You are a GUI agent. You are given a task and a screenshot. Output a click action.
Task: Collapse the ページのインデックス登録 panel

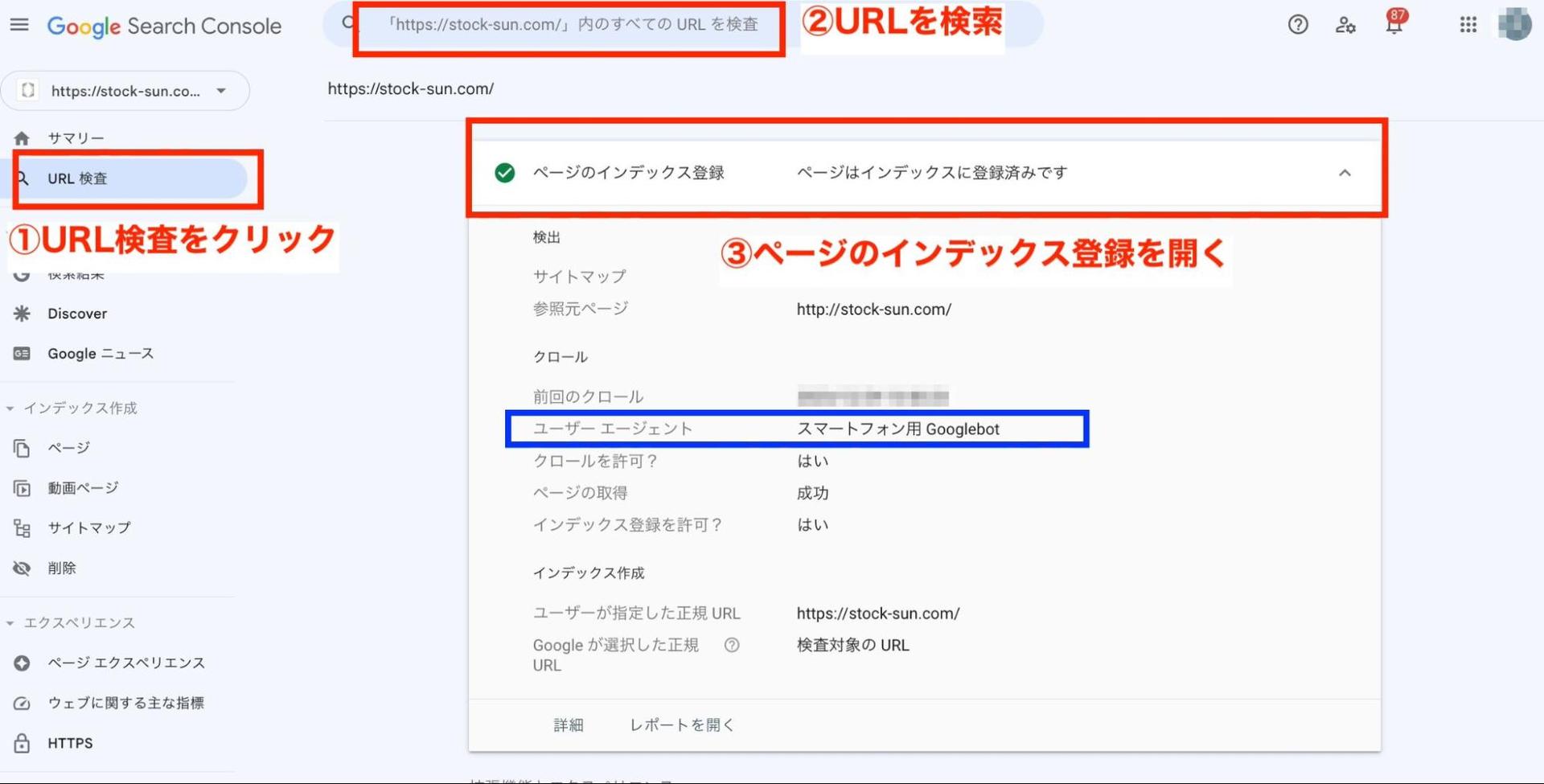click(1345, 172)
